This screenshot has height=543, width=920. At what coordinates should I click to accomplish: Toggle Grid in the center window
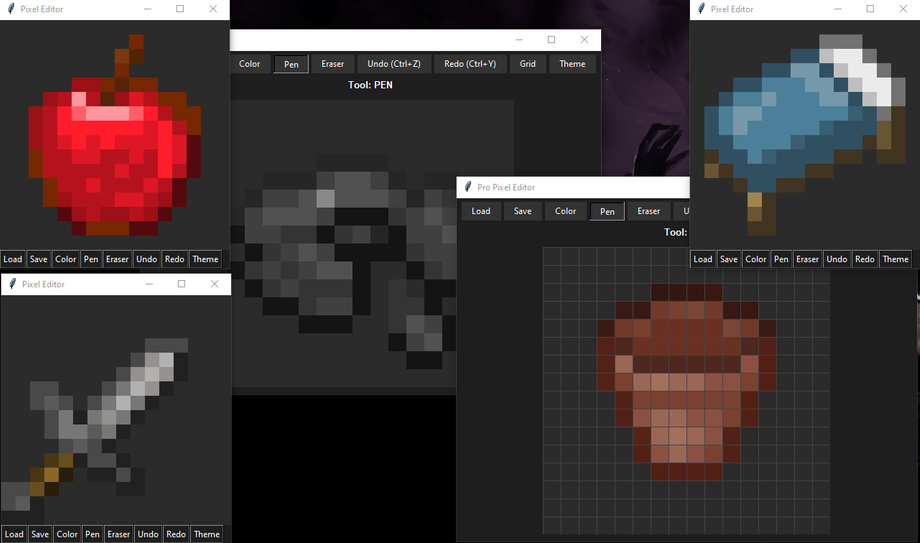pyautogui.click(x=527, y=64)
